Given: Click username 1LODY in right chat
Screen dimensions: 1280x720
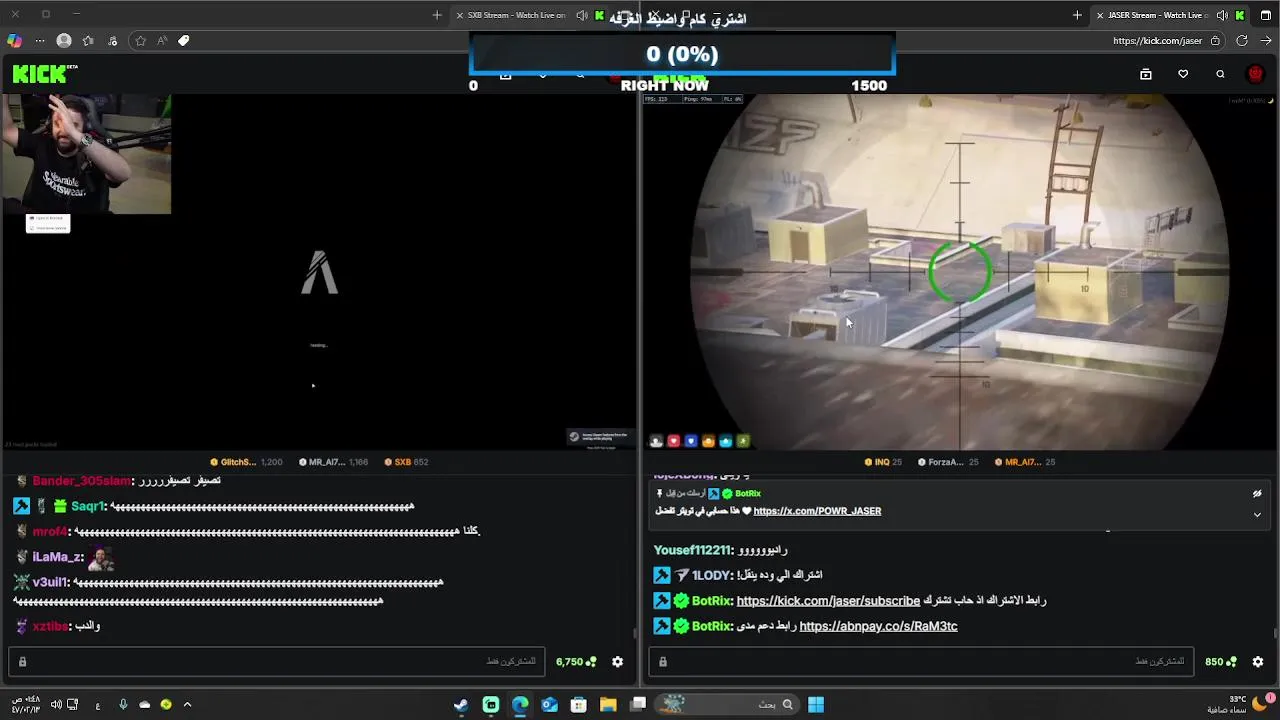Looking at the screenshot, I should coord(712,575).
